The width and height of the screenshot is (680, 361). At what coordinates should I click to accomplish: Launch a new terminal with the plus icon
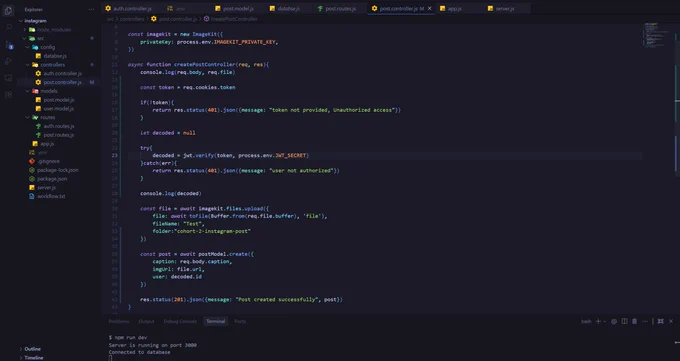point(598,321)
